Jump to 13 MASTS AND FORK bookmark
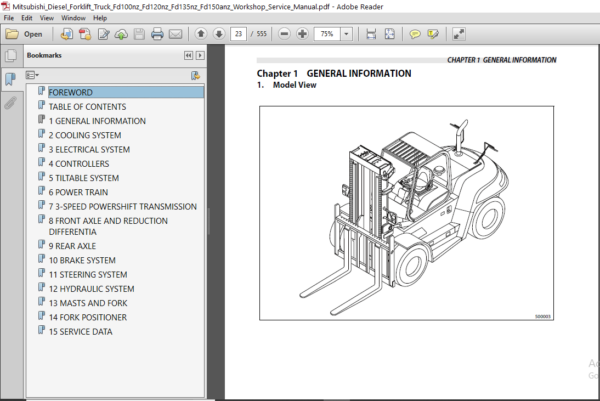The height and width of the screenshot is (401, 600). pyautogui.click(x=88, y=303)
